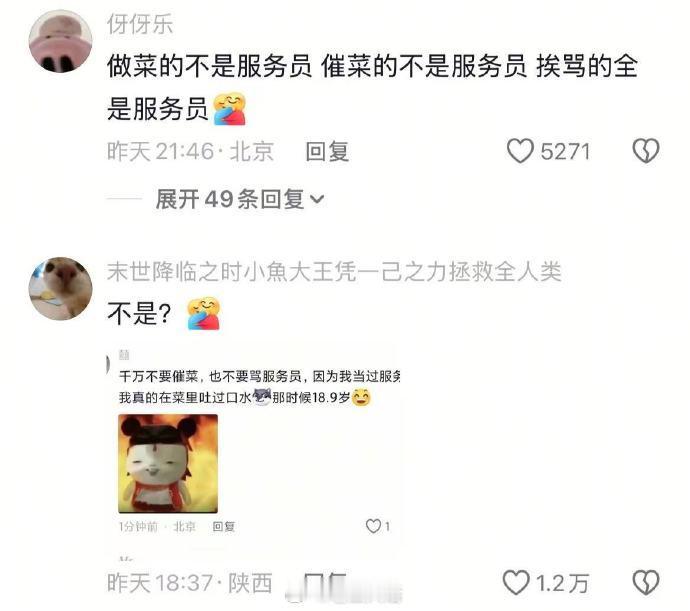Dislike the 陕西 comment via broken heart icon

[646, 582]
